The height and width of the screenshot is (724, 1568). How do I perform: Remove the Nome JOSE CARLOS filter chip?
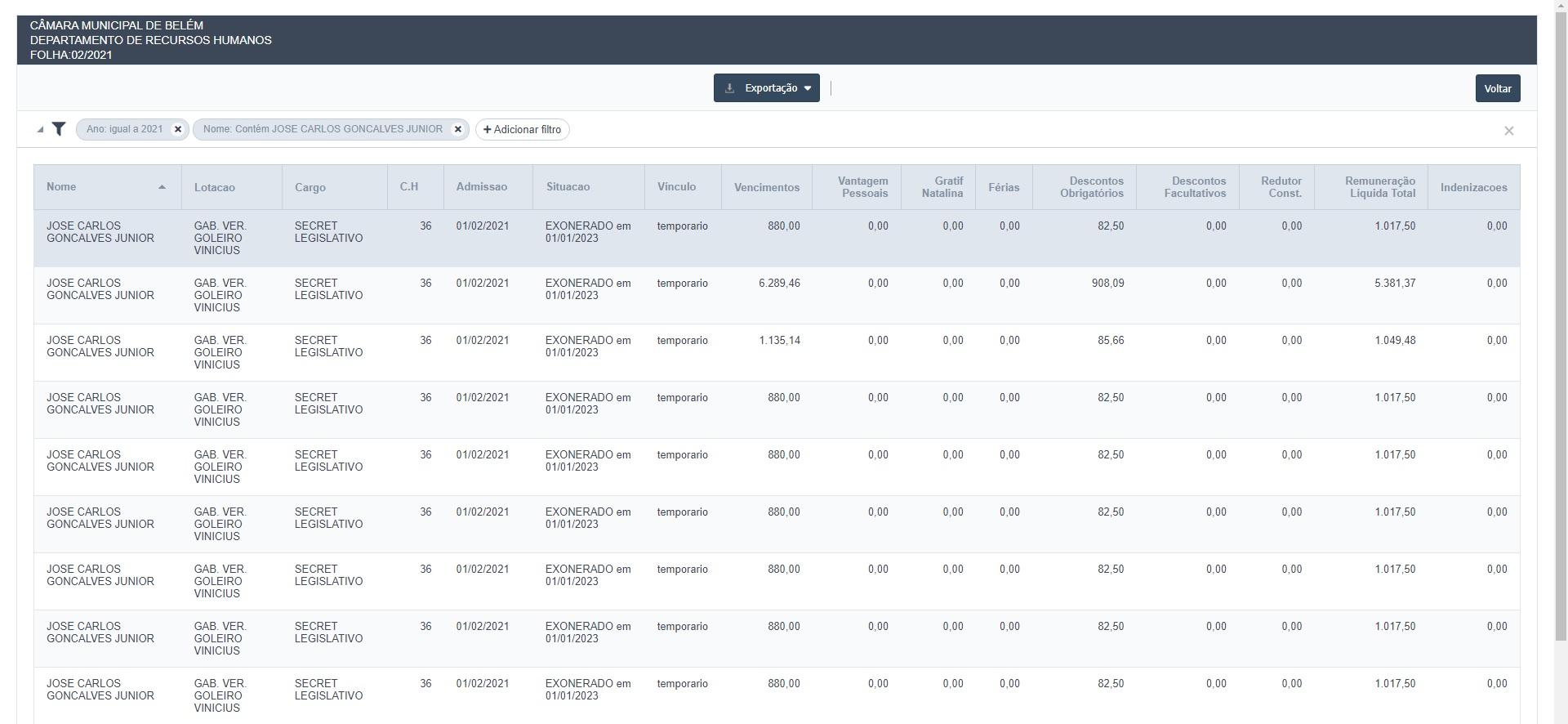[x=458, y=129]
